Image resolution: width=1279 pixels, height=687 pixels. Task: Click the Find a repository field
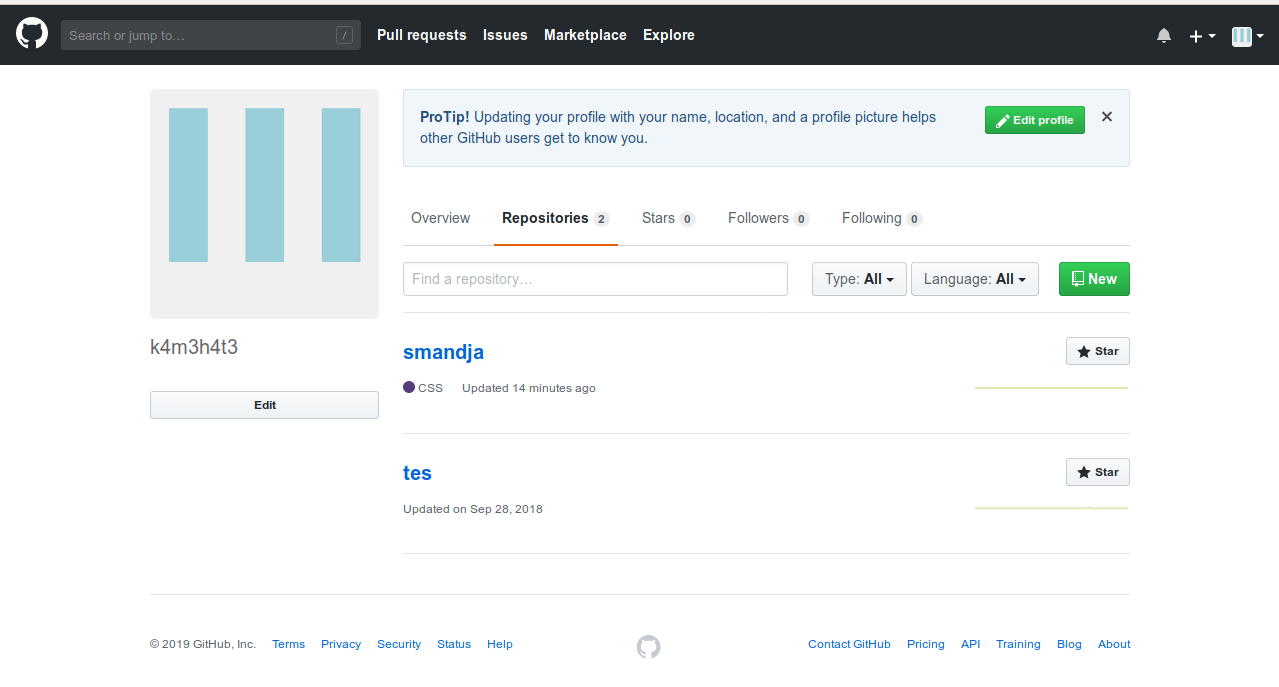point(595,279)
